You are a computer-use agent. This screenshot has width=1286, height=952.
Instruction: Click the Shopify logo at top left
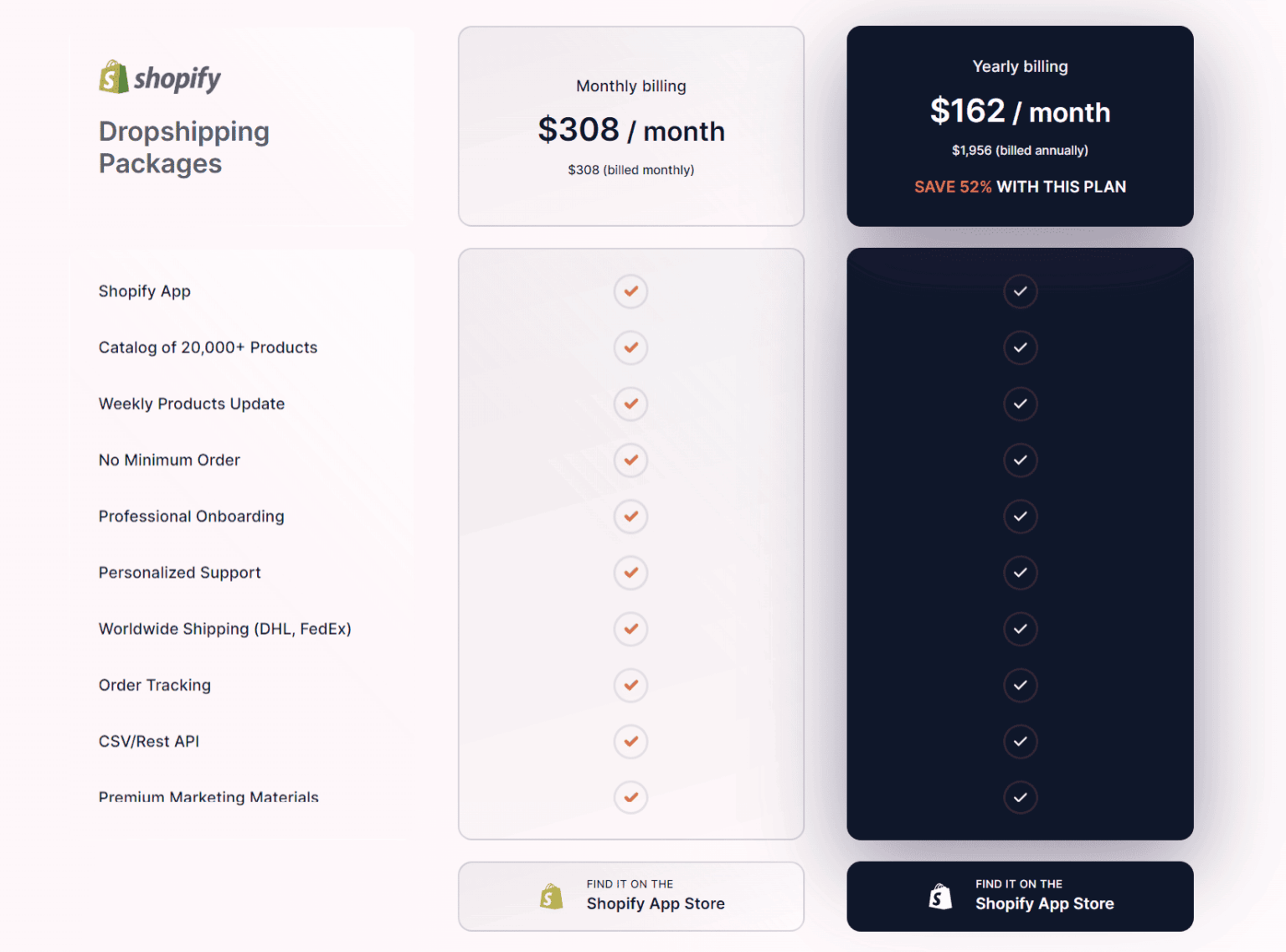point(159,78)
